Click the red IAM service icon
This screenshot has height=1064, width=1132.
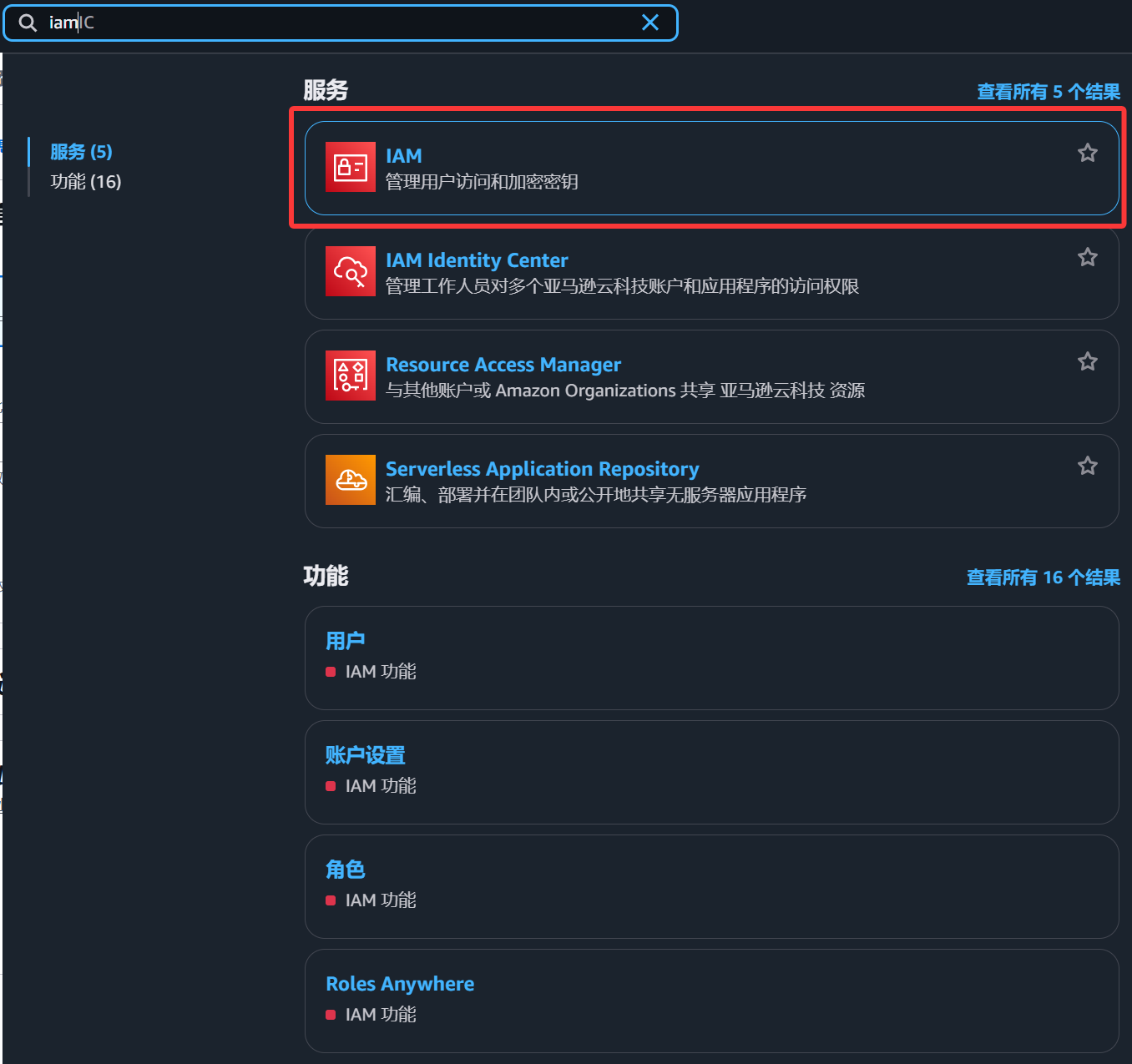[x=350, y=168]
